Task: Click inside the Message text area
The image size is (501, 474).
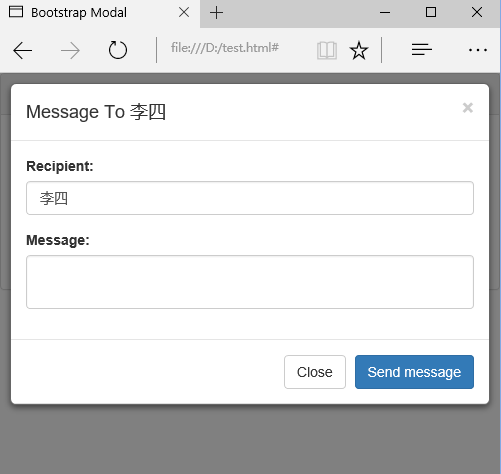Action: [x=250, y=282]
